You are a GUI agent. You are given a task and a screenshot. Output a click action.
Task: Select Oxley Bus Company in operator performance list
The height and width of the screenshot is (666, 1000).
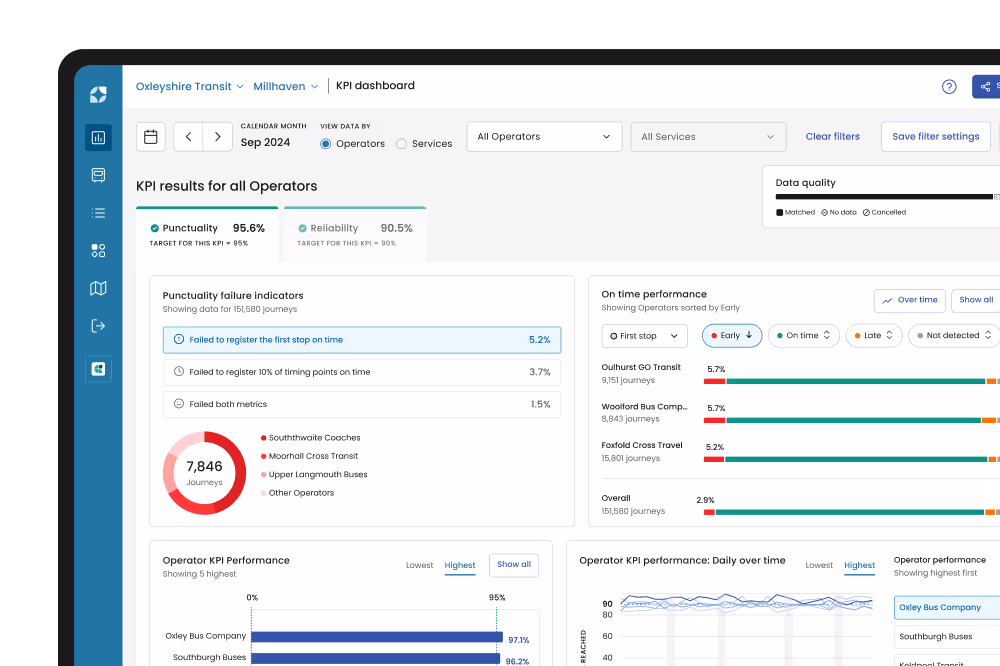pos(946,607)
